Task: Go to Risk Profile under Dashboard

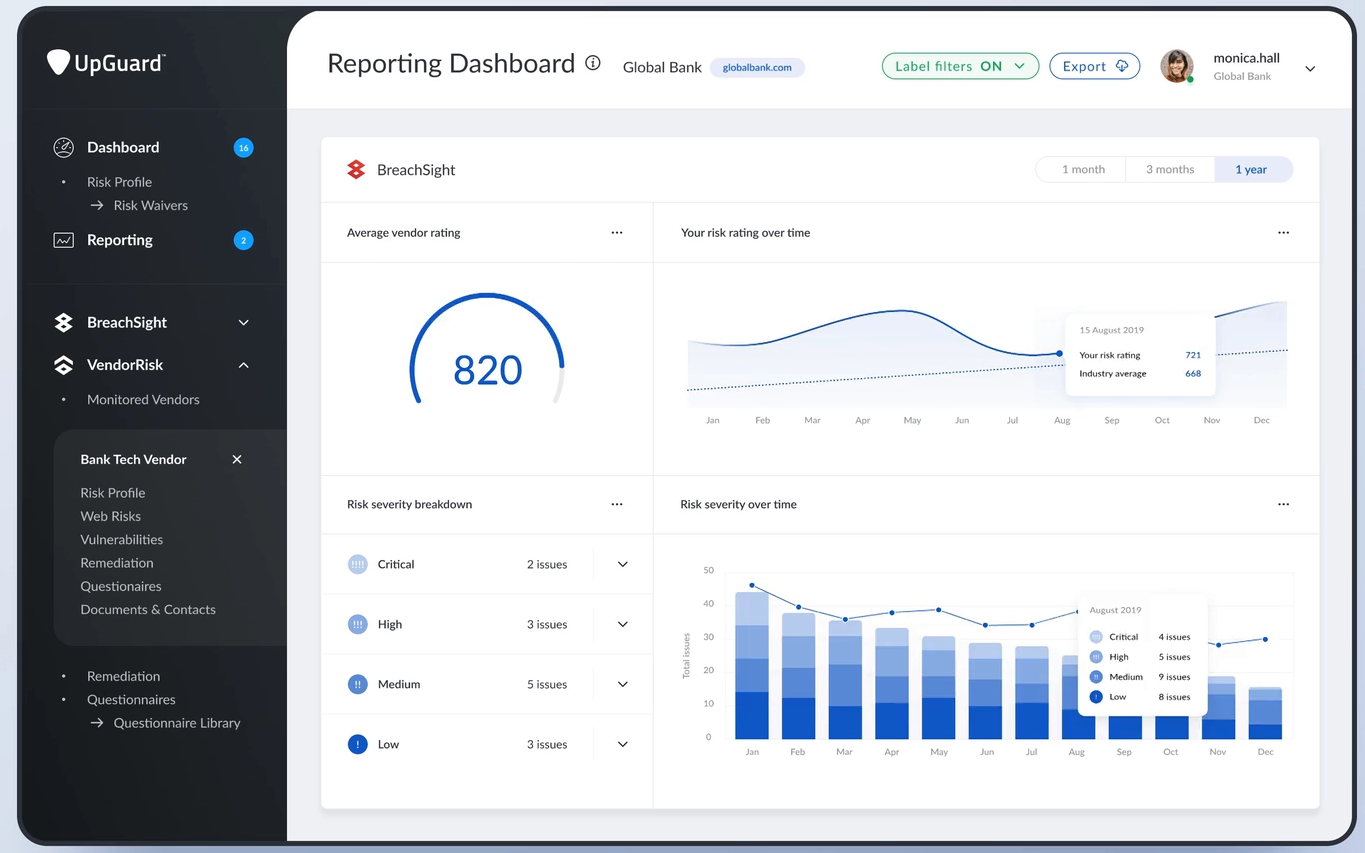Action: (x=119, y=182)
